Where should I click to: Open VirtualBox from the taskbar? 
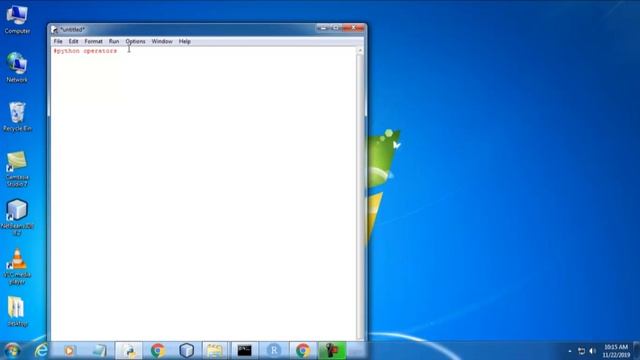point(187,350)
